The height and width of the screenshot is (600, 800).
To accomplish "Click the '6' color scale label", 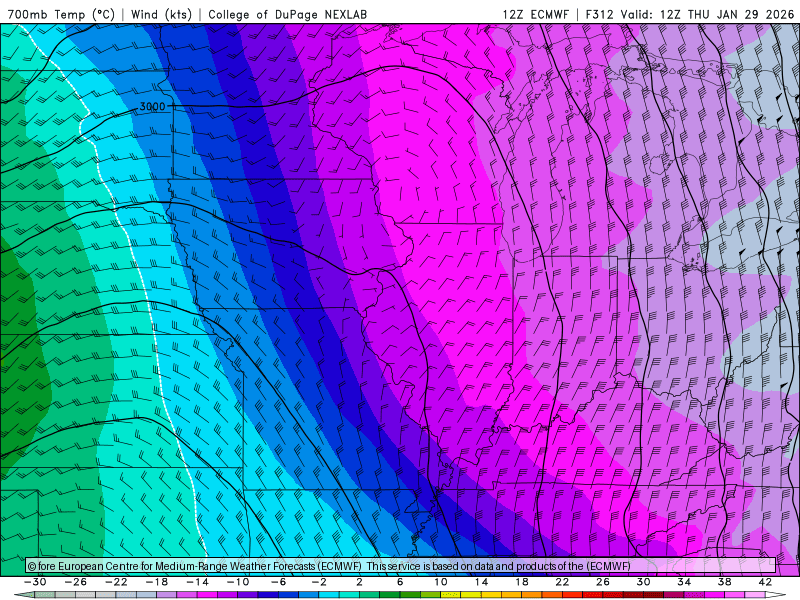I will [x=400, y=582].
